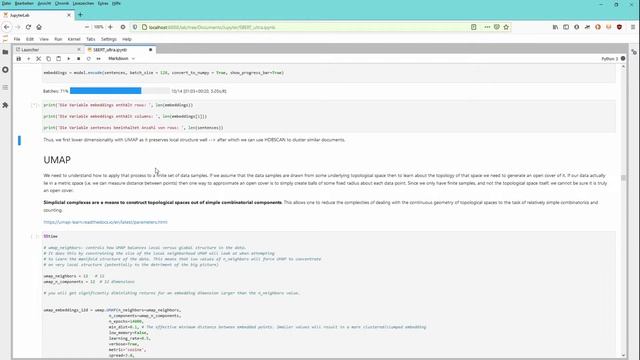The image size is (640, 360).
Task: Click the vertical notebook scrollbar thumb
Action: point(623,178)
